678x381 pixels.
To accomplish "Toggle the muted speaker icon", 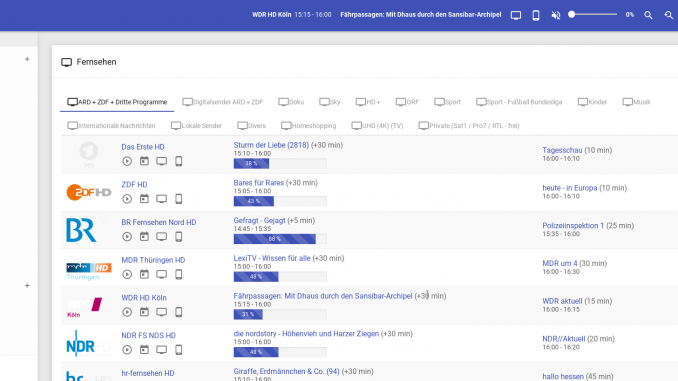I will click(556, 15).
